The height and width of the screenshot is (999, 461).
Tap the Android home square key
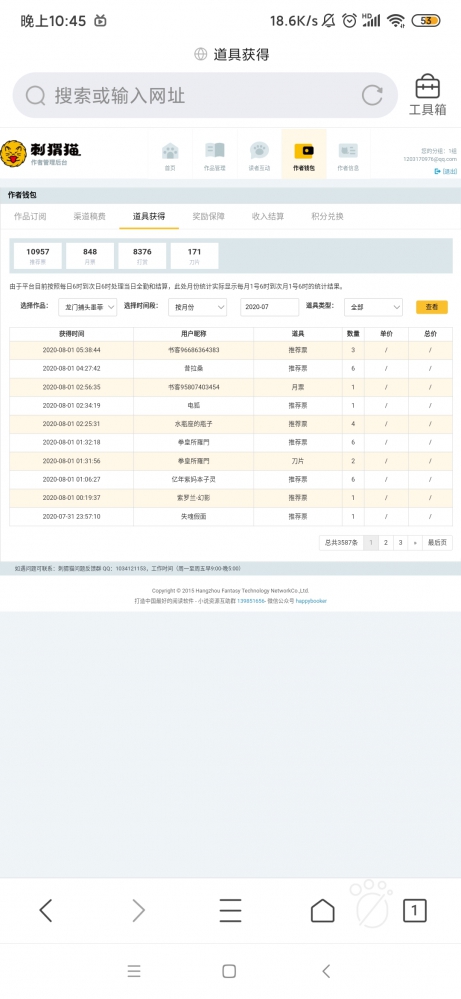pos(229,971)
